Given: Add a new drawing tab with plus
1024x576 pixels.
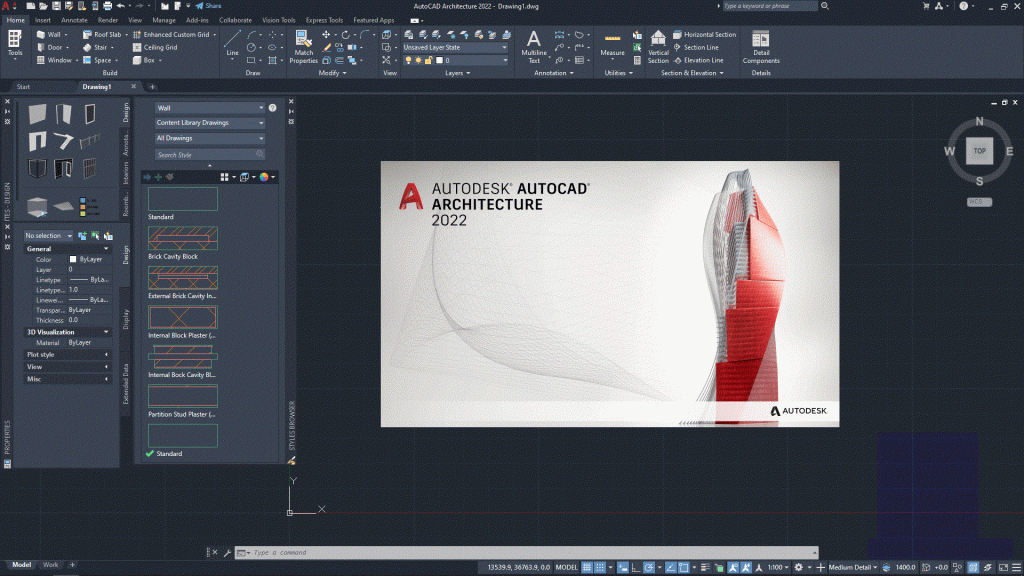Looking at the screenshot, I should pyautogui.click(x=152, y=87).
